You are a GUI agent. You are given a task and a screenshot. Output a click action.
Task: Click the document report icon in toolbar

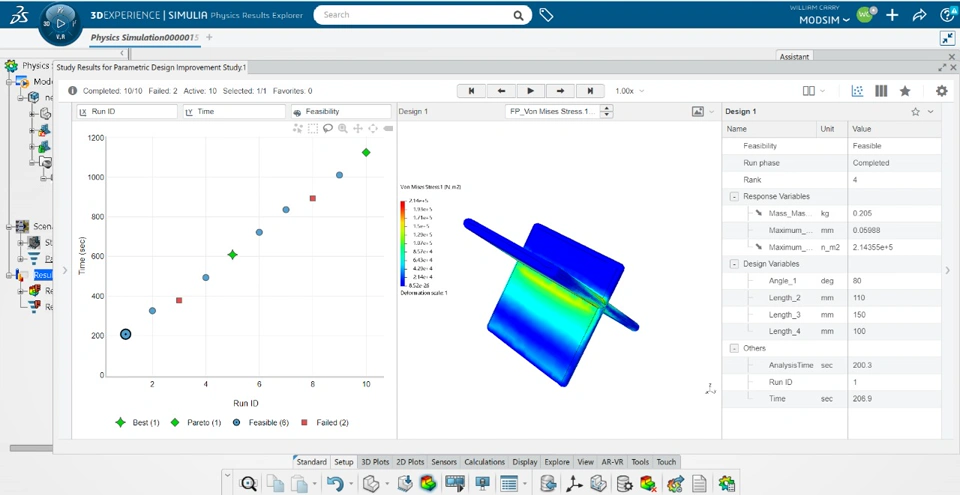[700, 483]
